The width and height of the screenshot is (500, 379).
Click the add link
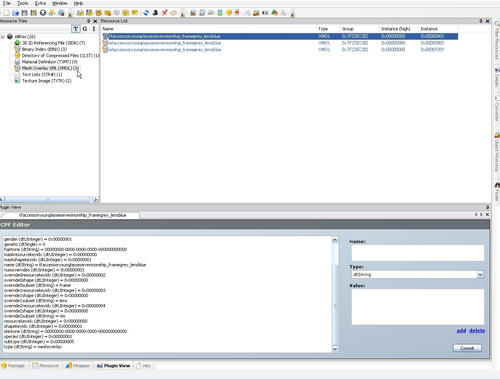click(461, 331)
